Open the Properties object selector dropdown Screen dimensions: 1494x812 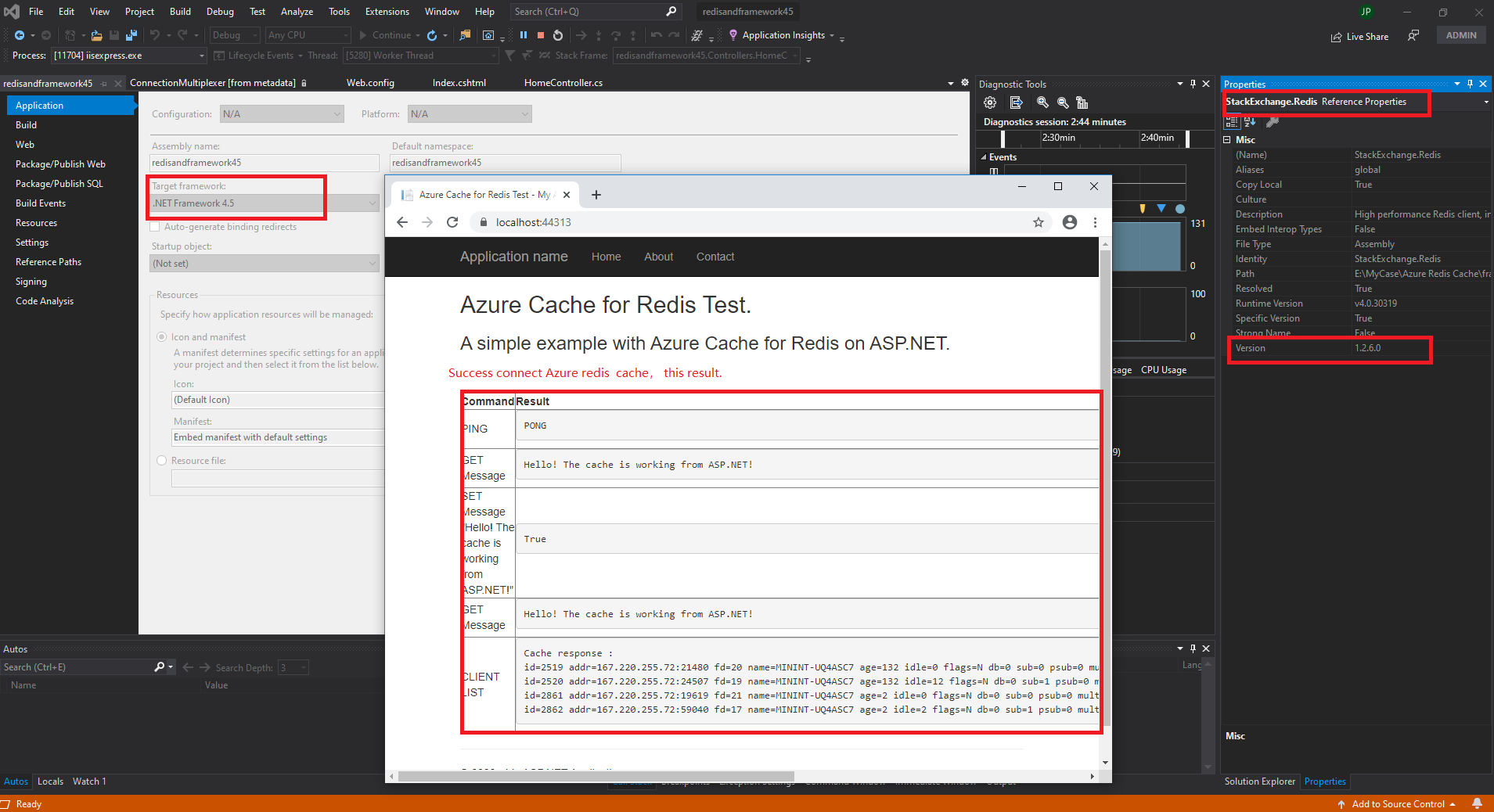pos(1486,102)
